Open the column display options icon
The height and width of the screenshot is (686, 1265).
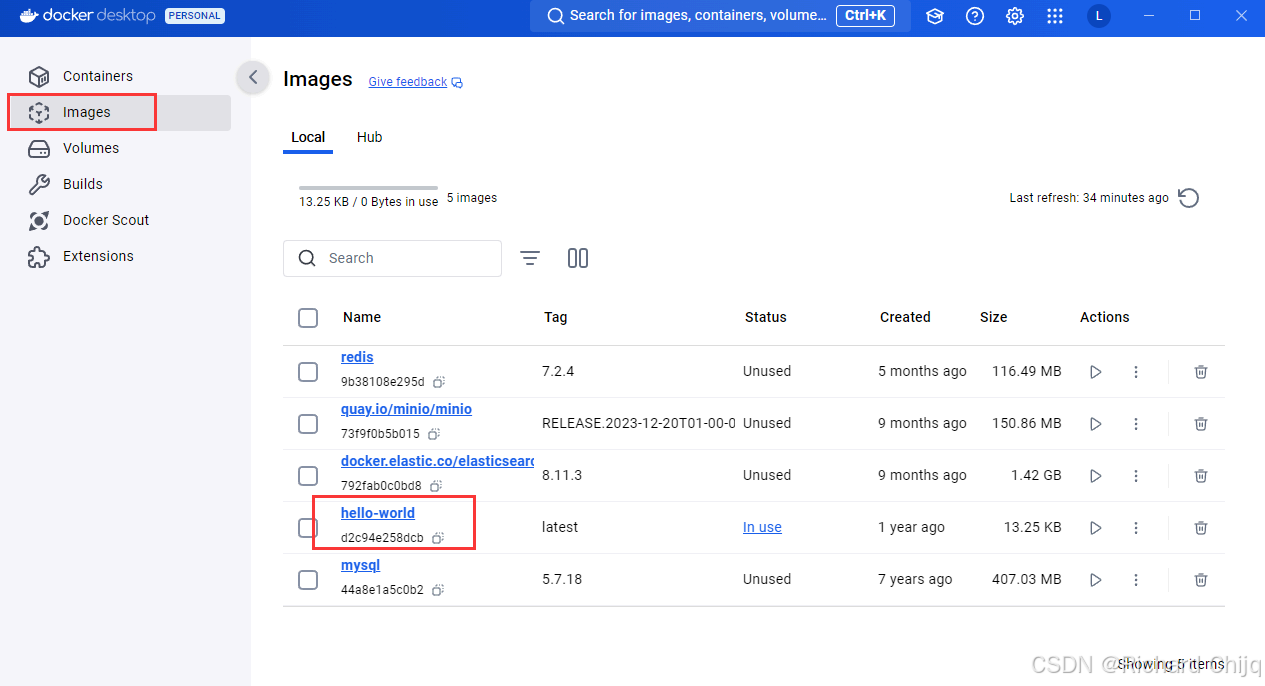point(578,258)
